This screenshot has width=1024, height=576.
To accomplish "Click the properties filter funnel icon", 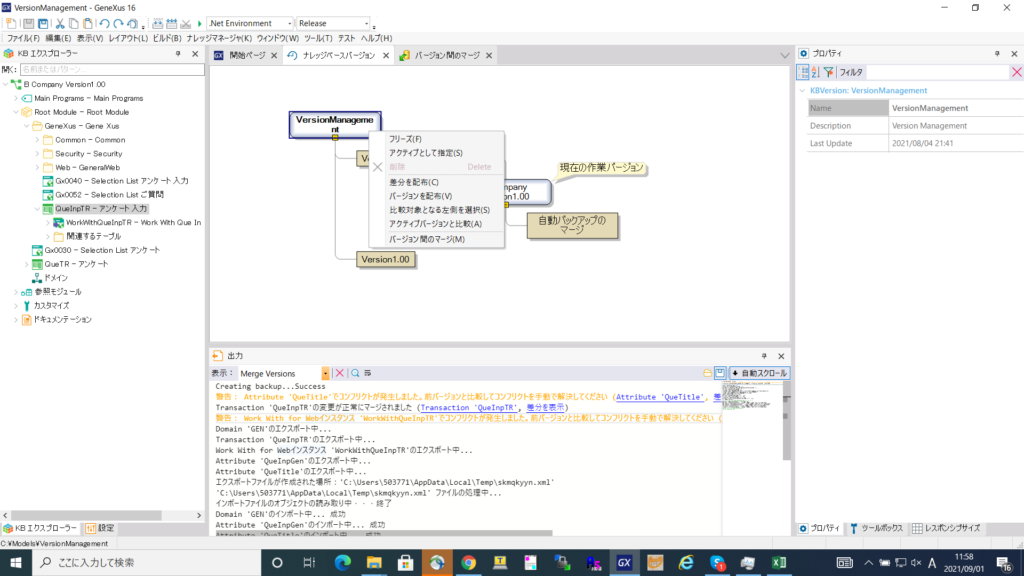I will (x=828, y=72).
